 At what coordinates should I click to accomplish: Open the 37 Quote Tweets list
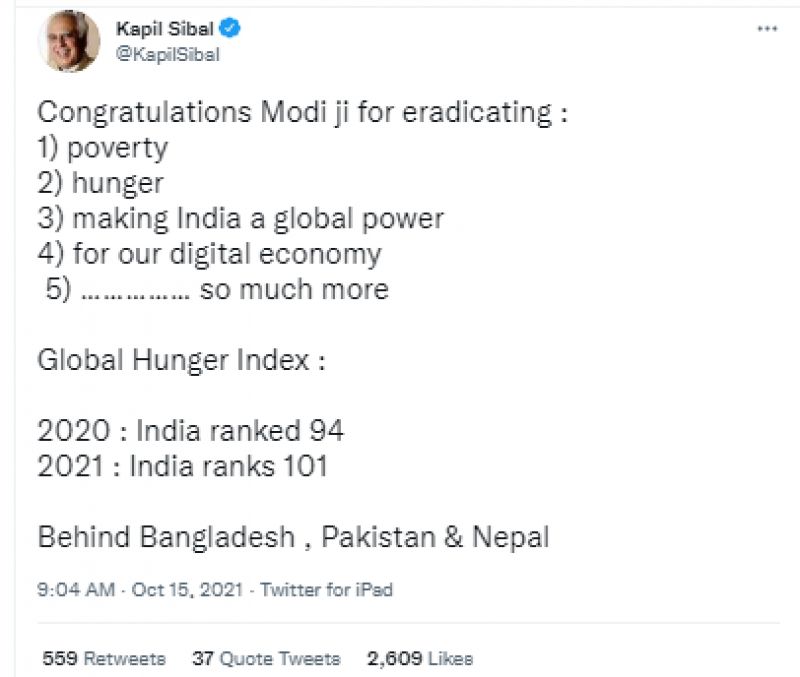pos(266,658)
